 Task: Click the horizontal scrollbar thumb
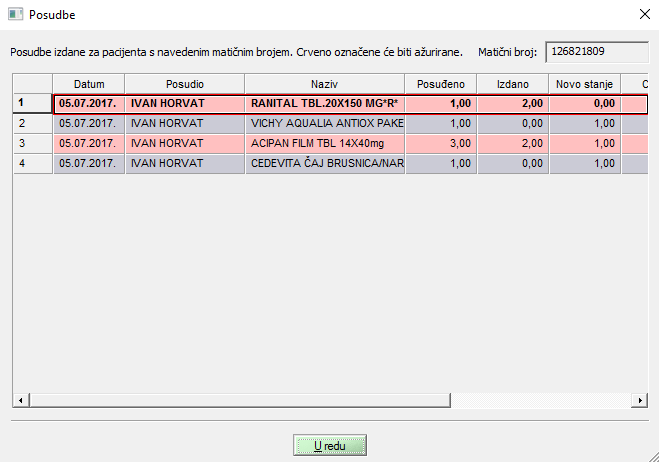(240, 400)
